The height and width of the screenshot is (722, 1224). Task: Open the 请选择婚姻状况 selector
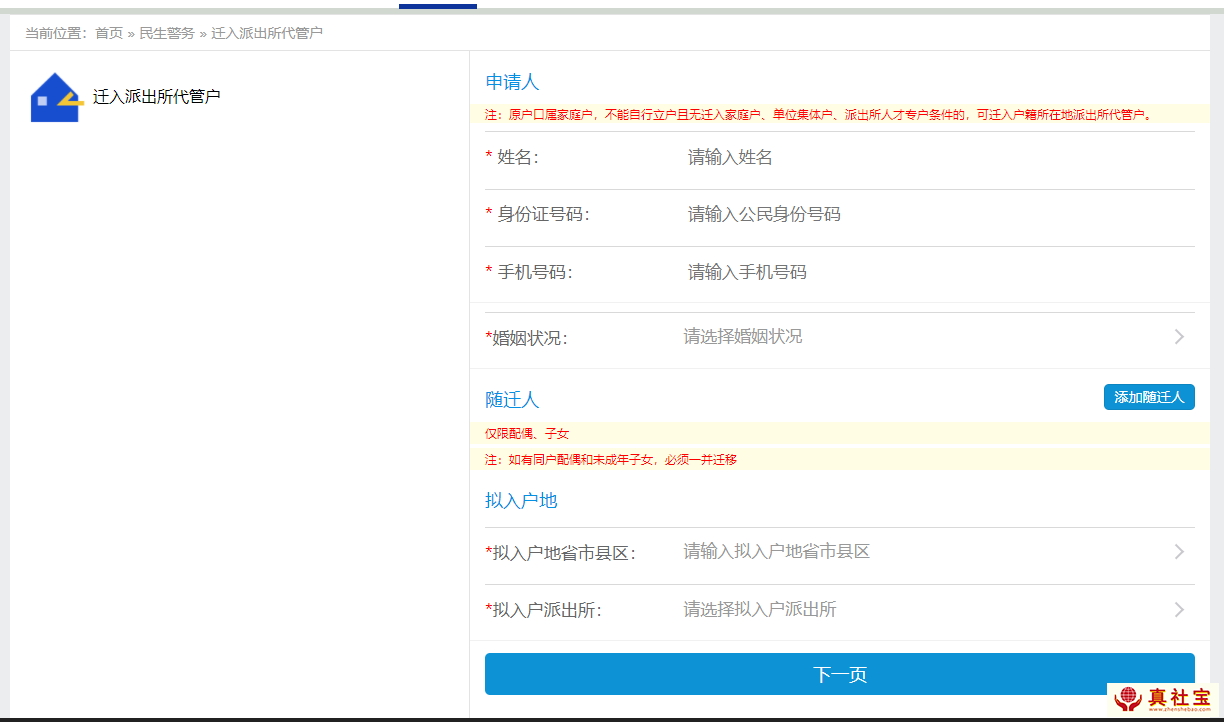742,337
